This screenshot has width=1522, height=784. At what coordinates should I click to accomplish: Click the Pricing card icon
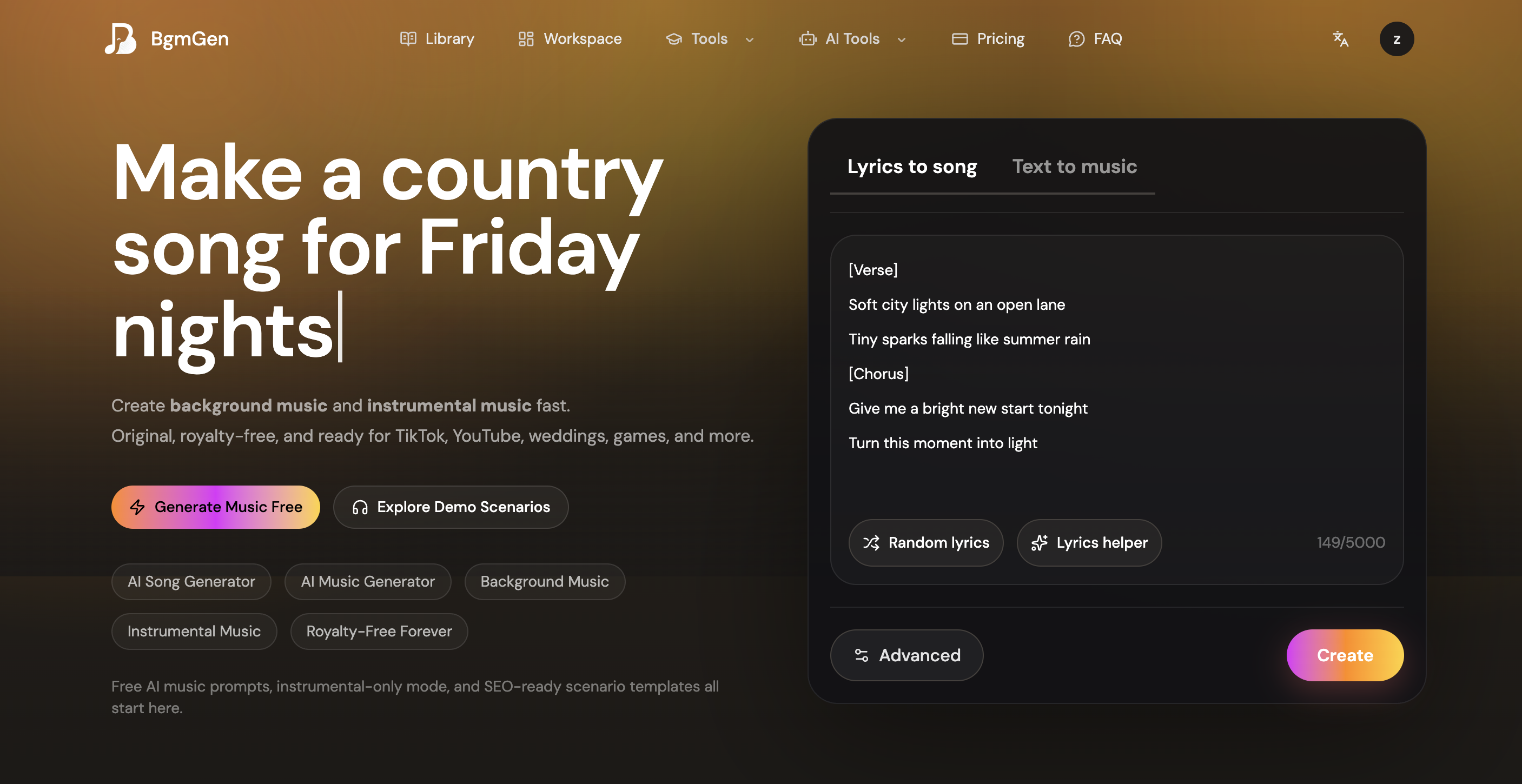pos(959,39)
